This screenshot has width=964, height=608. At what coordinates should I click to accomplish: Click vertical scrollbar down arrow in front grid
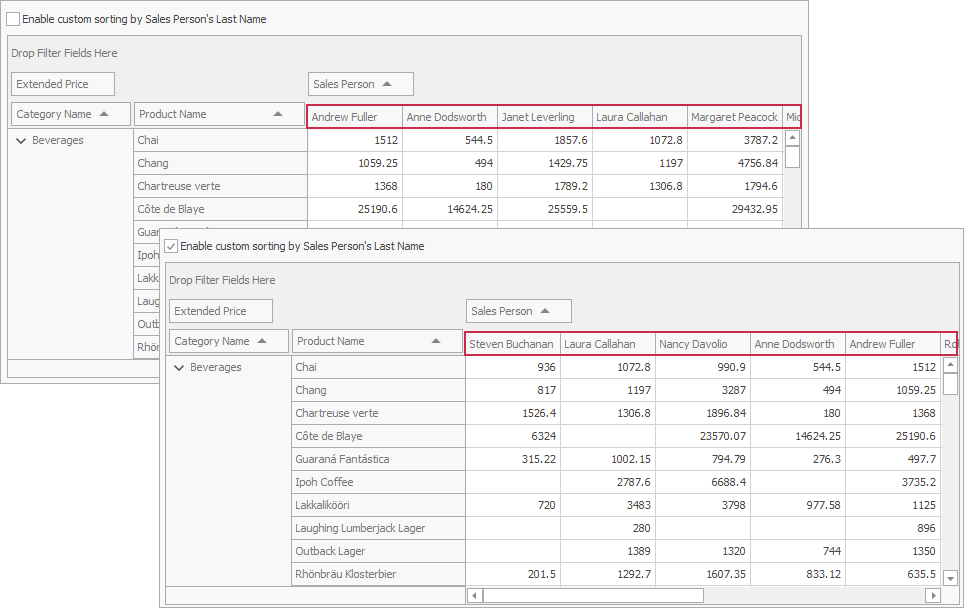pyautogui.click(x=949, y=577)
